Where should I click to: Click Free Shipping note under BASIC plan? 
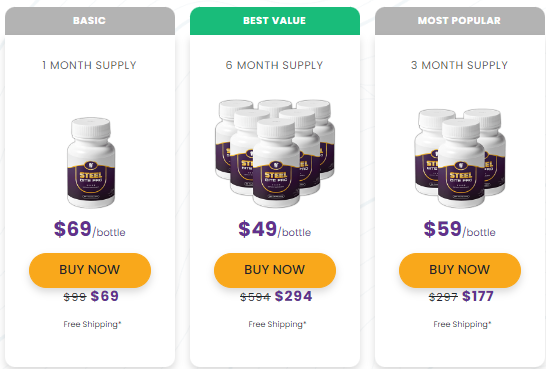coord(92,324)
